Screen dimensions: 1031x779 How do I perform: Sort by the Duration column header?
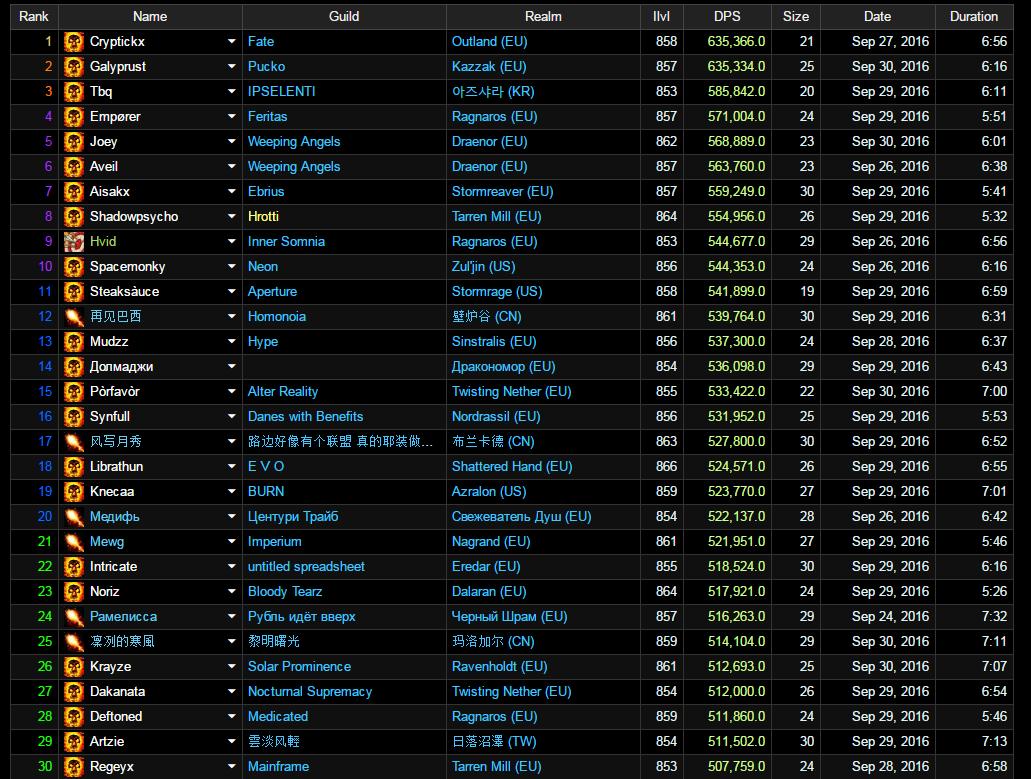pyautogui.click(x=974, y=16)
